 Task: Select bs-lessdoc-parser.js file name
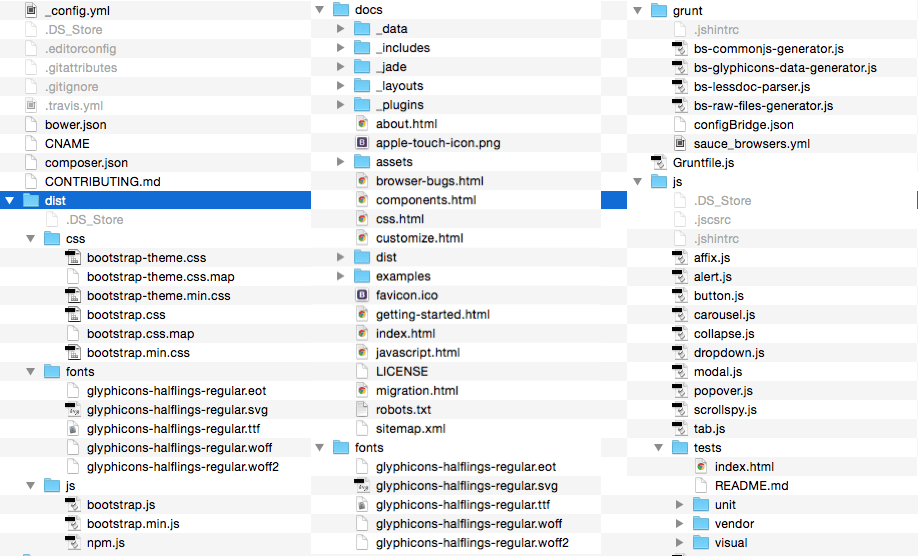tap(752, 87)
